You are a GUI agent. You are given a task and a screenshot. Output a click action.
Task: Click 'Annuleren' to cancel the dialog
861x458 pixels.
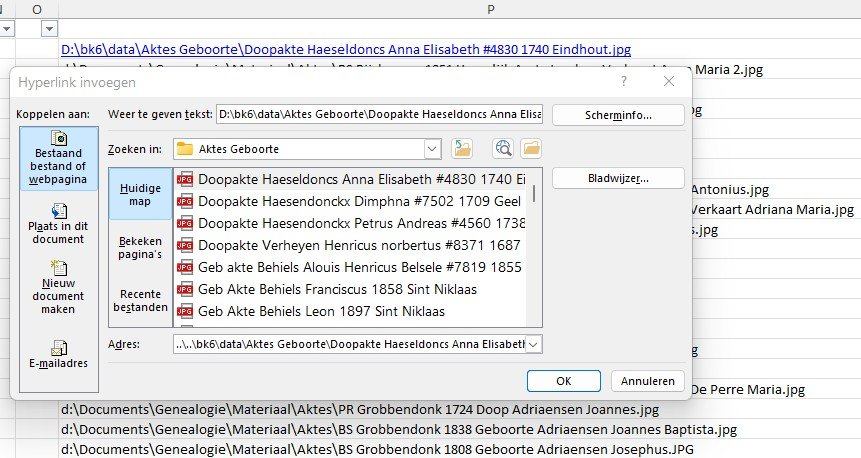tap(647, 381)
